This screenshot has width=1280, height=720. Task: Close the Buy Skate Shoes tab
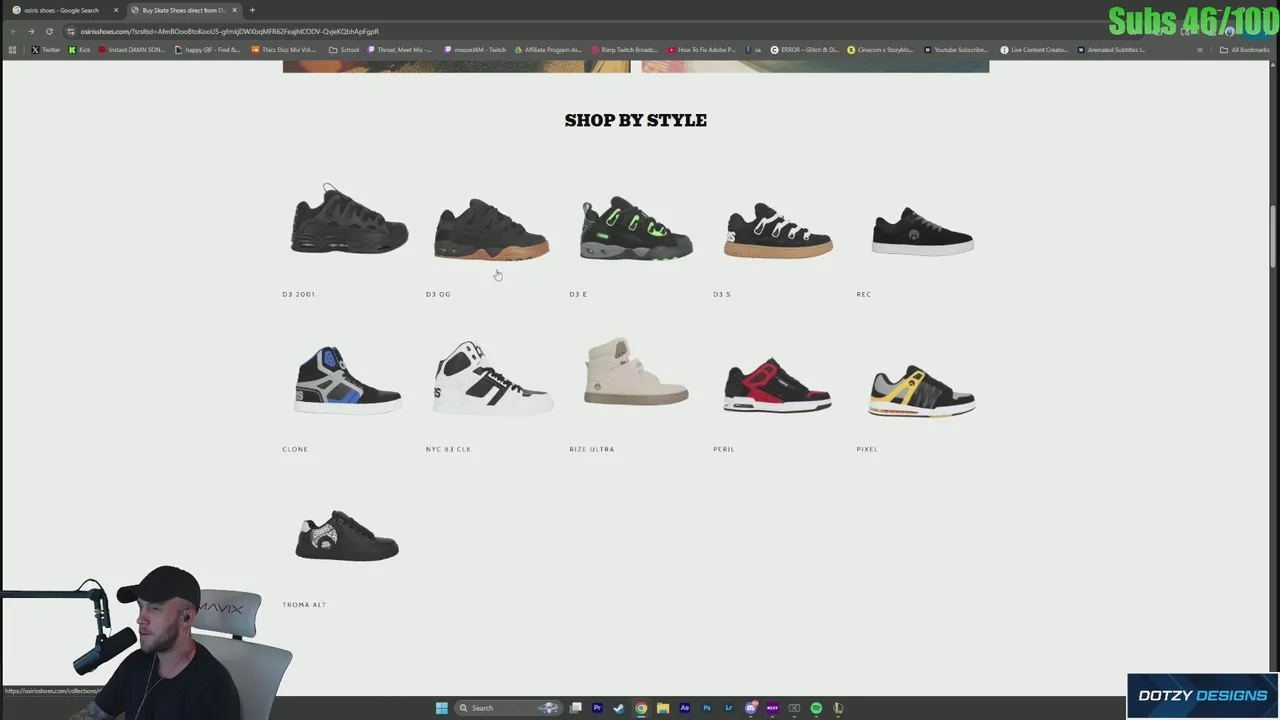235,10
